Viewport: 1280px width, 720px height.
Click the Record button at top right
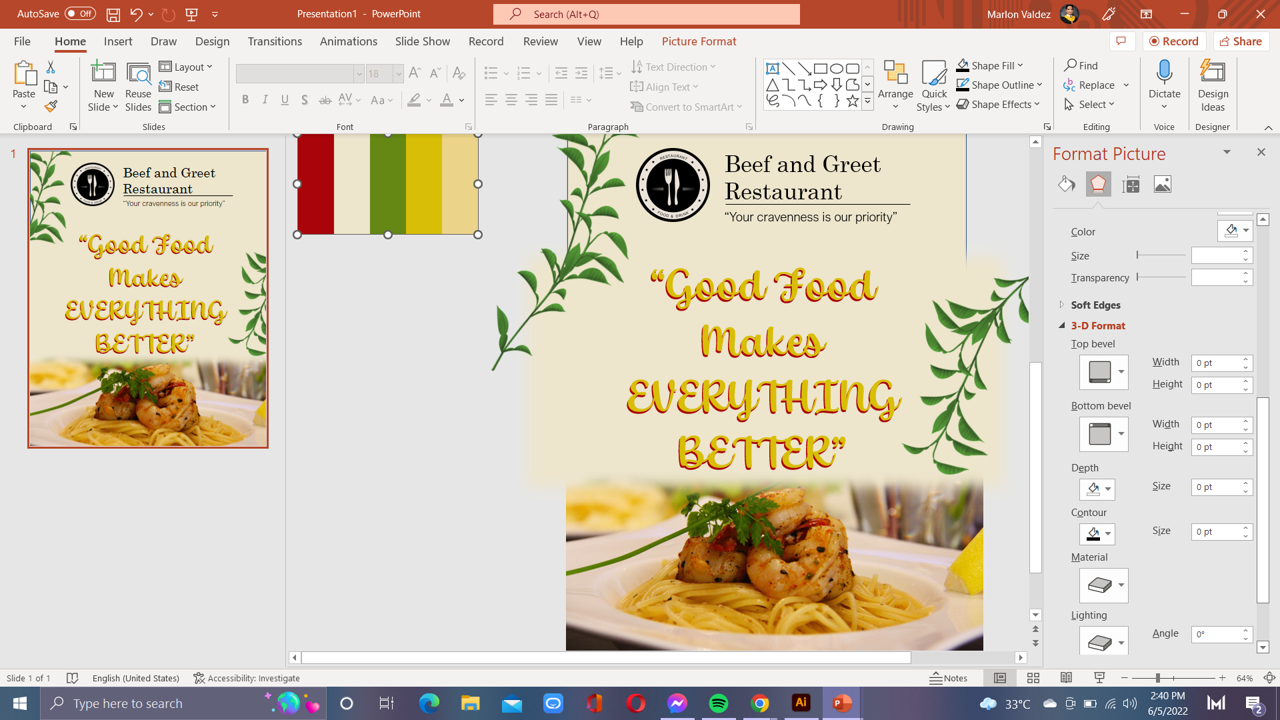coord(1174,41)
